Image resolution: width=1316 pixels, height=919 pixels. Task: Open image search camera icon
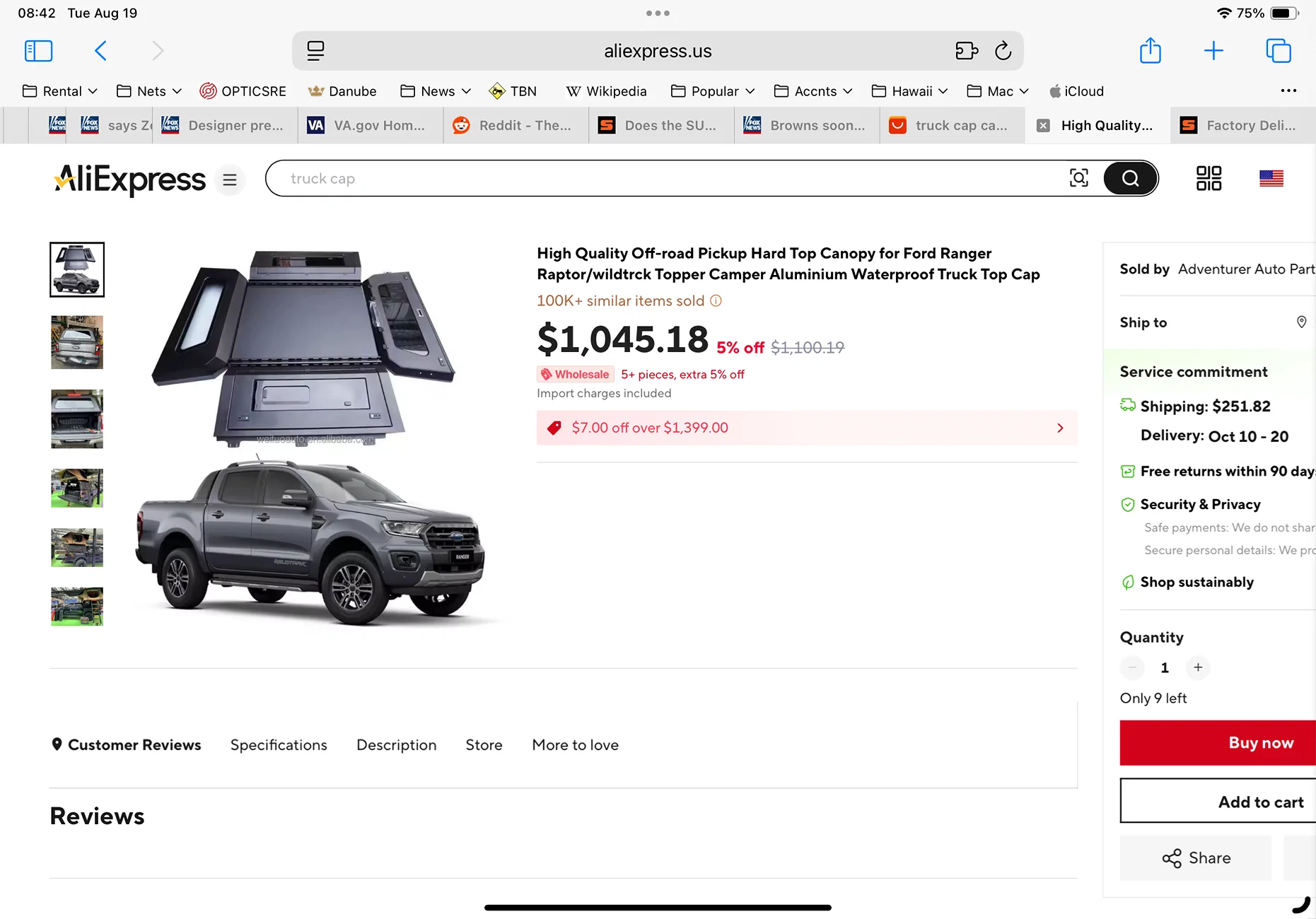point(1078,178)
